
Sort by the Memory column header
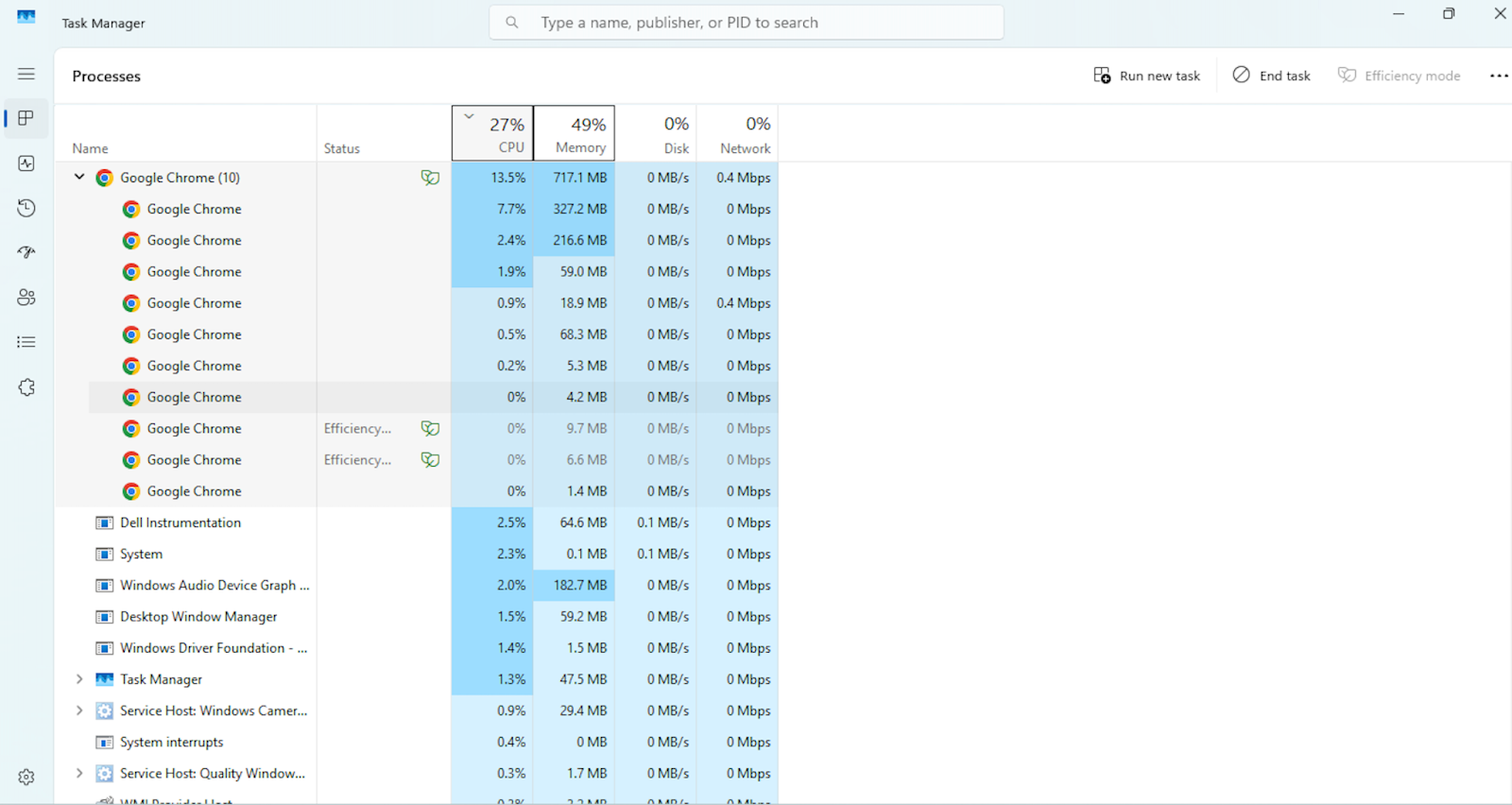tap(574, 133)
